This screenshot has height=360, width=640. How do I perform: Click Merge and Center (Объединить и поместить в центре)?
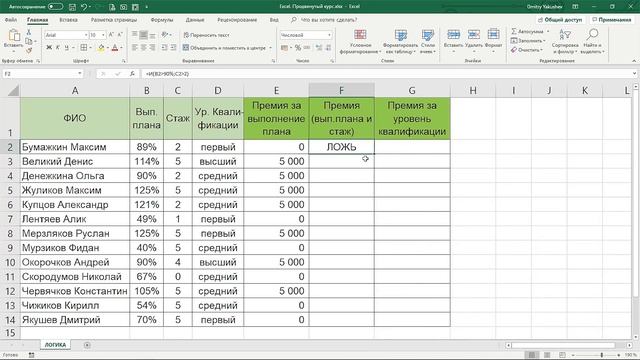(x=224, y=48)
